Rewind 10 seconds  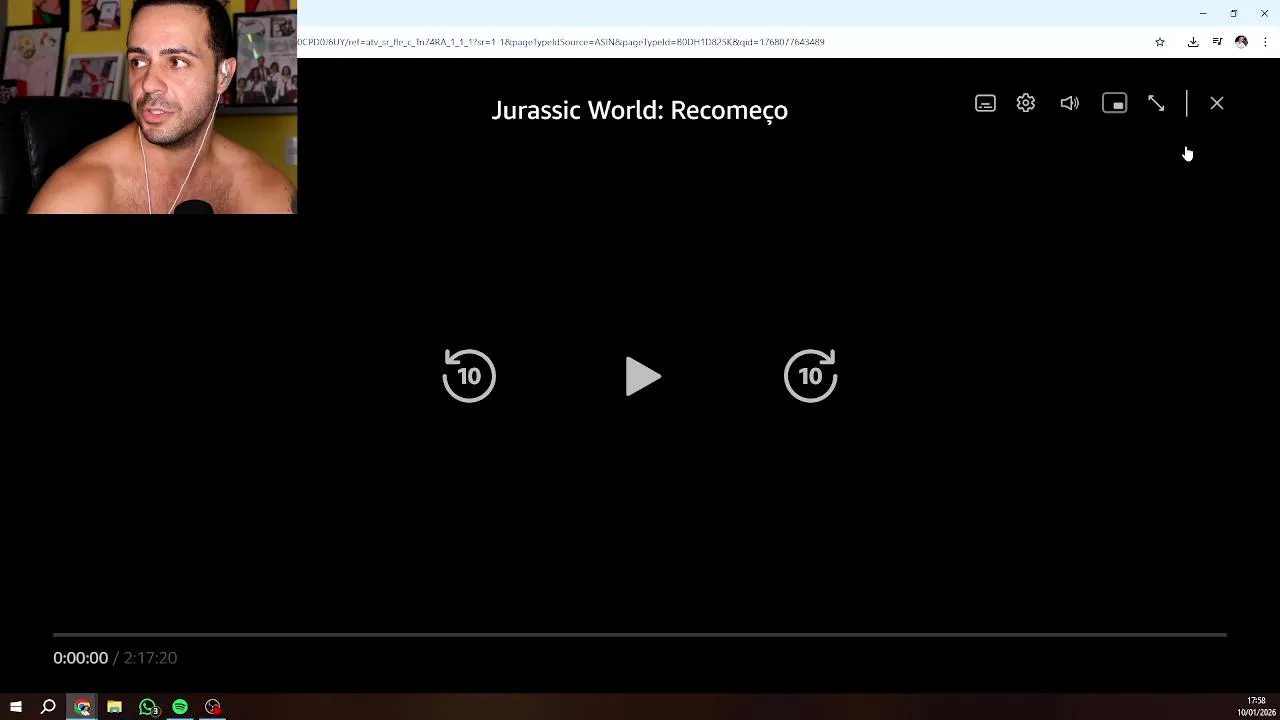tap(469, 375)
